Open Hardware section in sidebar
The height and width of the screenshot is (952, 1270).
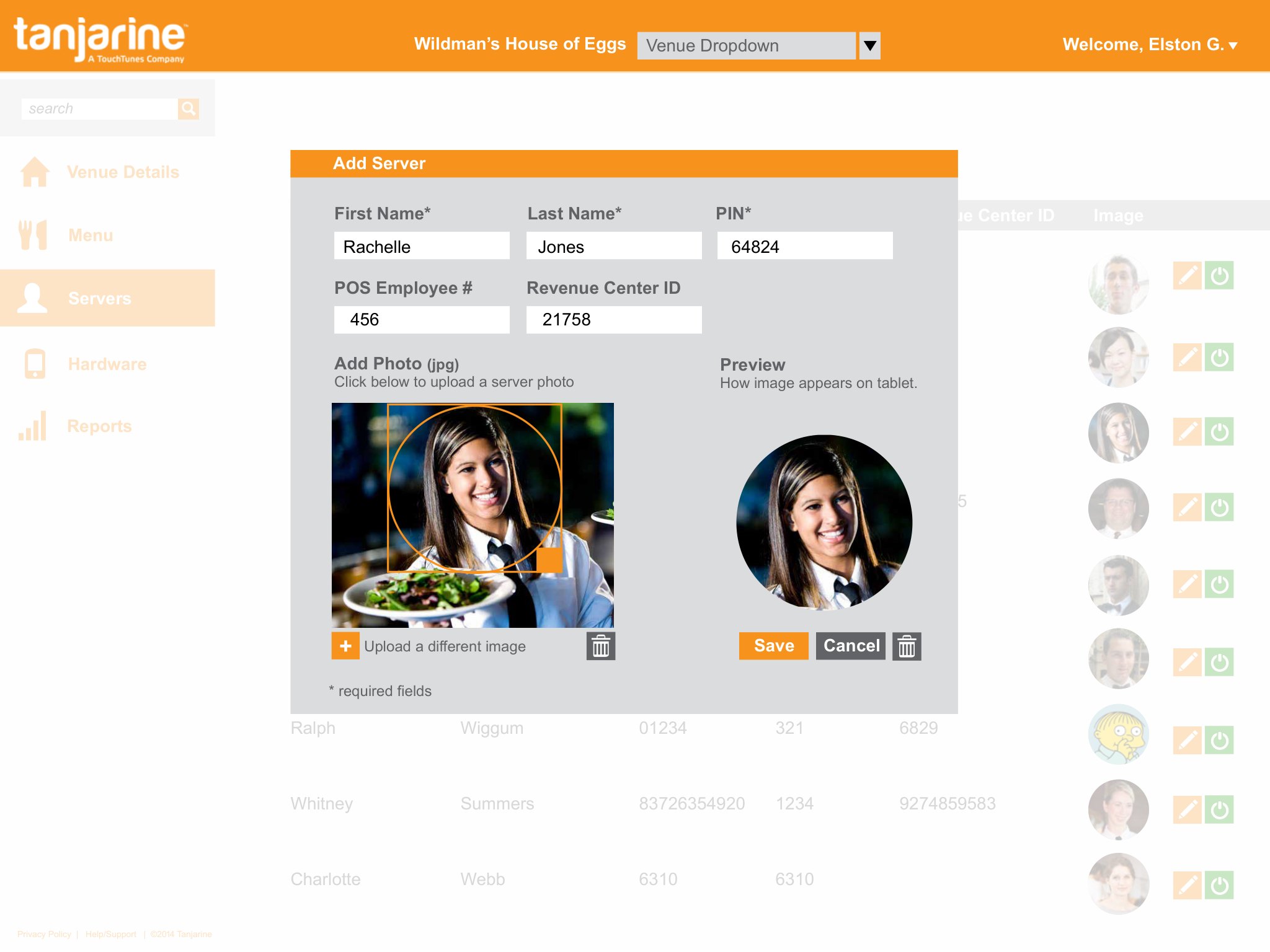coord(107,364)
